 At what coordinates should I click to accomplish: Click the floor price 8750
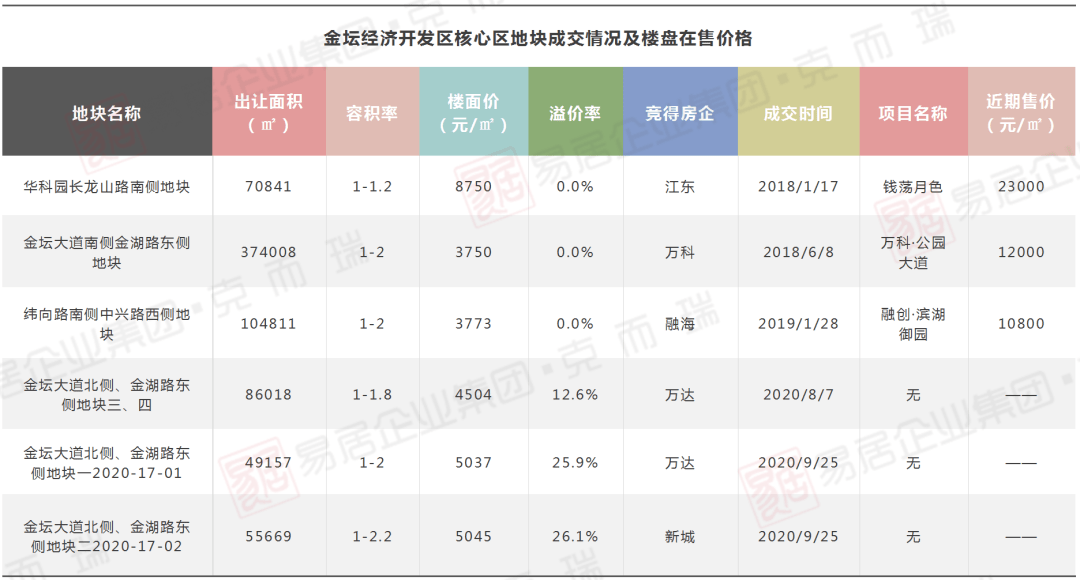[474, 187]
